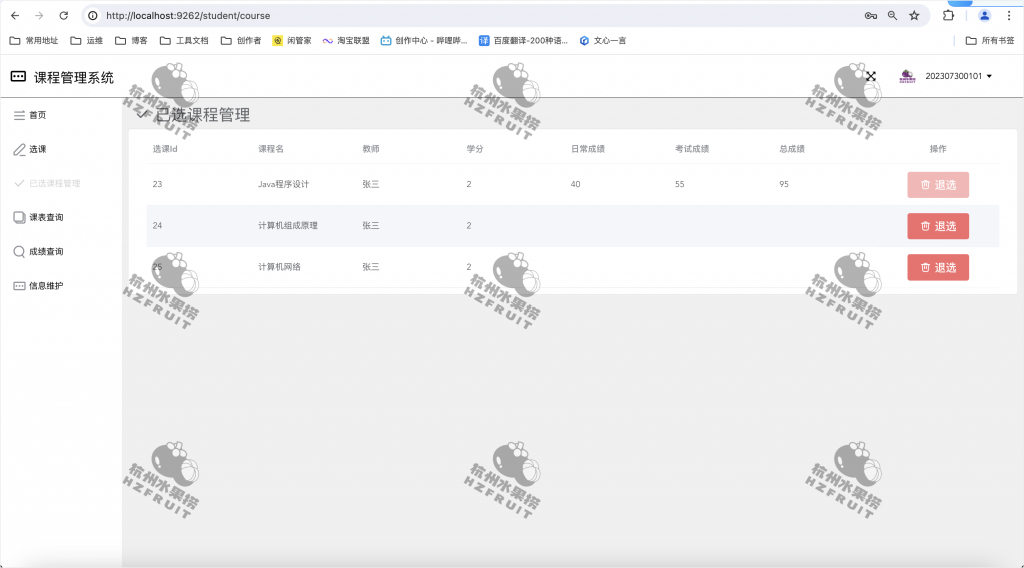This screenshot has width=1024, height=568.
Task: Click the 选课Id column header
Action: click(x=165, y=149)
